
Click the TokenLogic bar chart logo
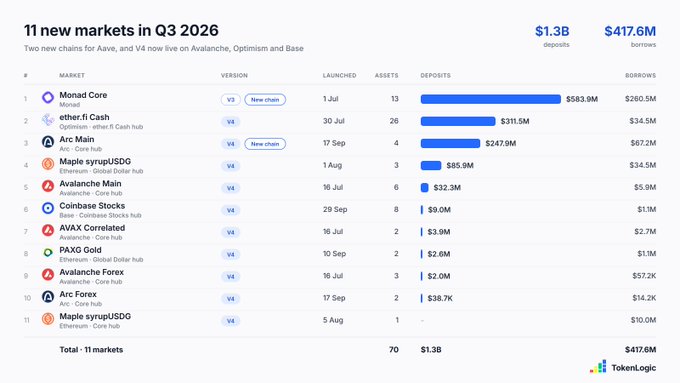[x=598, y=367]
